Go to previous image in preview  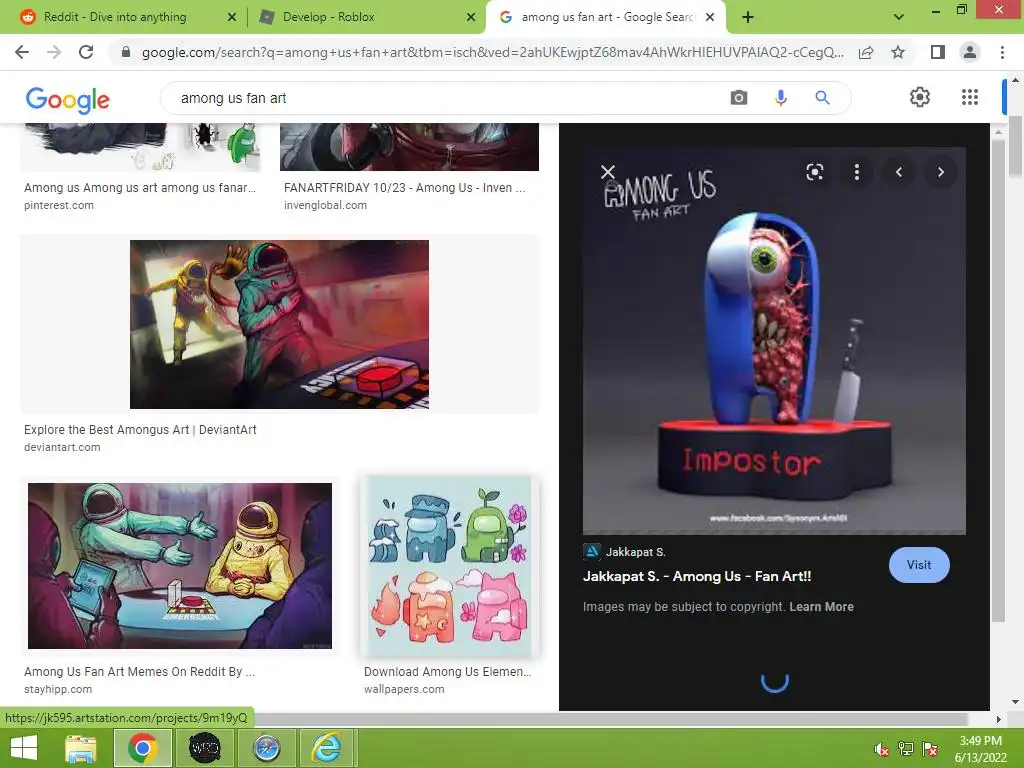[899, 172]
